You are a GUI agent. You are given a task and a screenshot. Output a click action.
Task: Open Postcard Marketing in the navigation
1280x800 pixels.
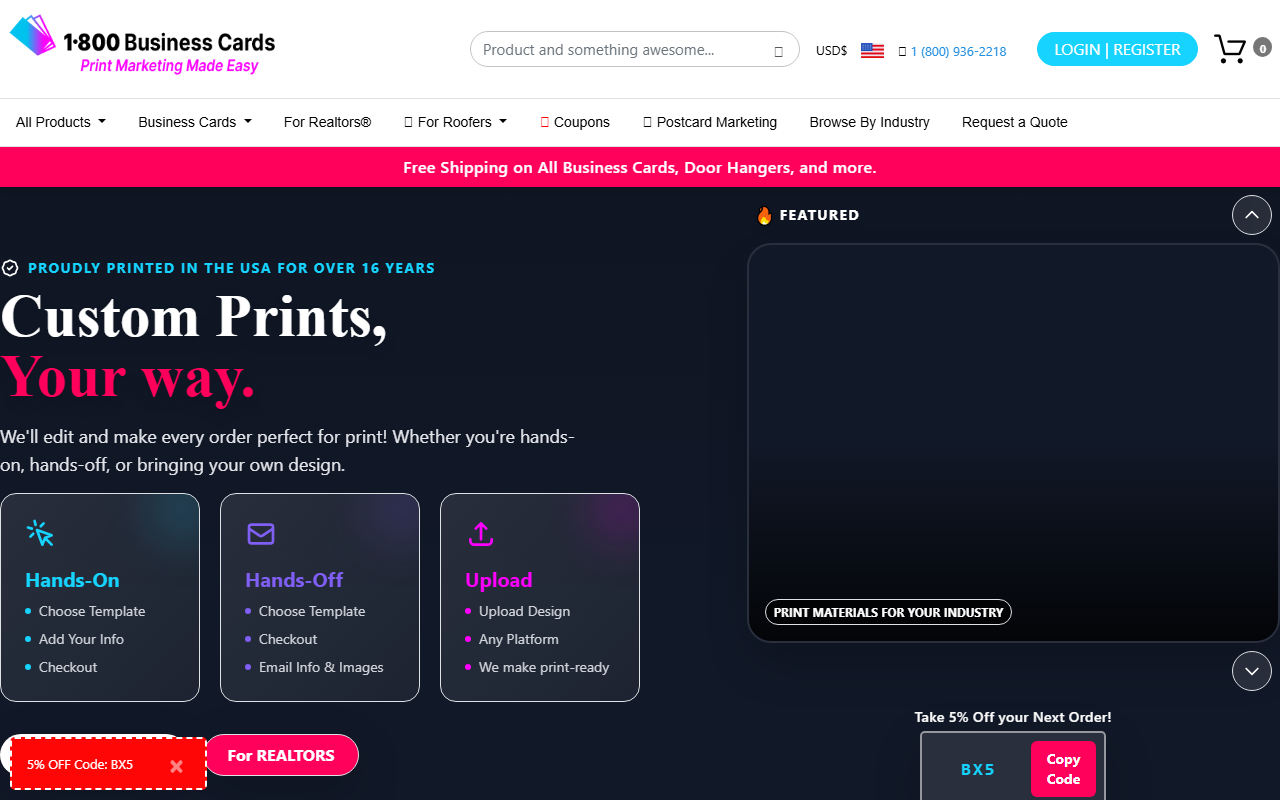(710, 122)
